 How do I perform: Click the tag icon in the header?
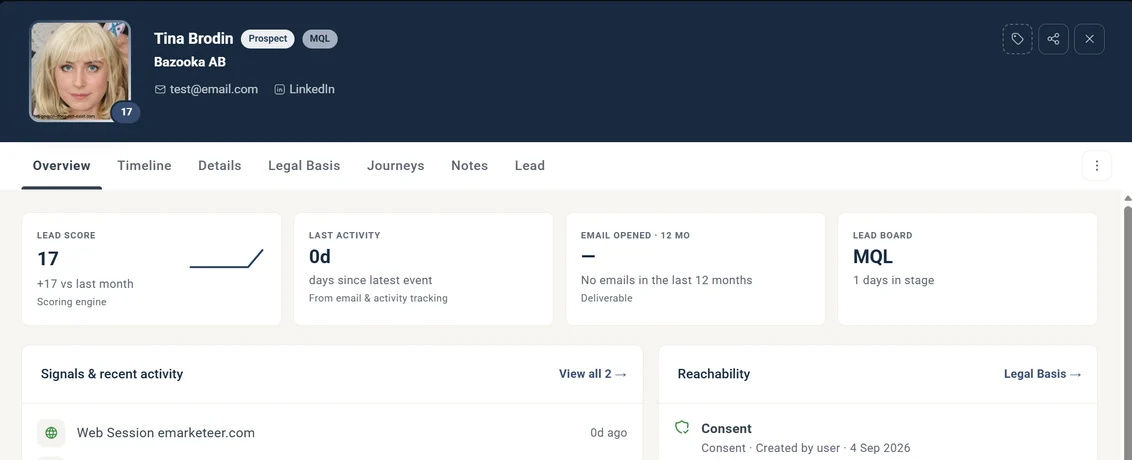coord(1017,39)
